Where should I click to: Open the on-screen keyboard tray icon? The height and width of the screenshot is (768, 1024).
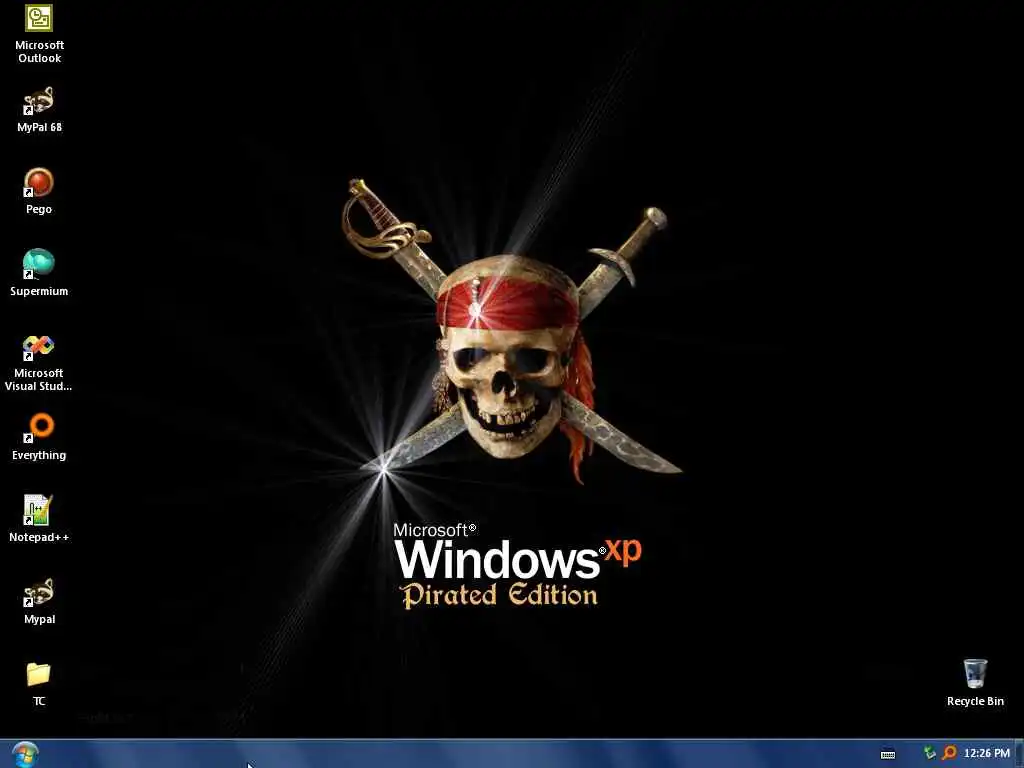[x=888, y=754]
